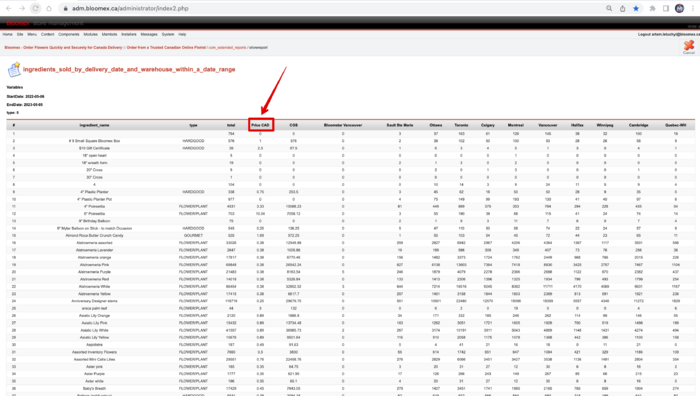The width and height of the screenshot is (700, 396).
Task: Open the browser side panel icon
Action: pyautogui.click(x=666, y=8)
